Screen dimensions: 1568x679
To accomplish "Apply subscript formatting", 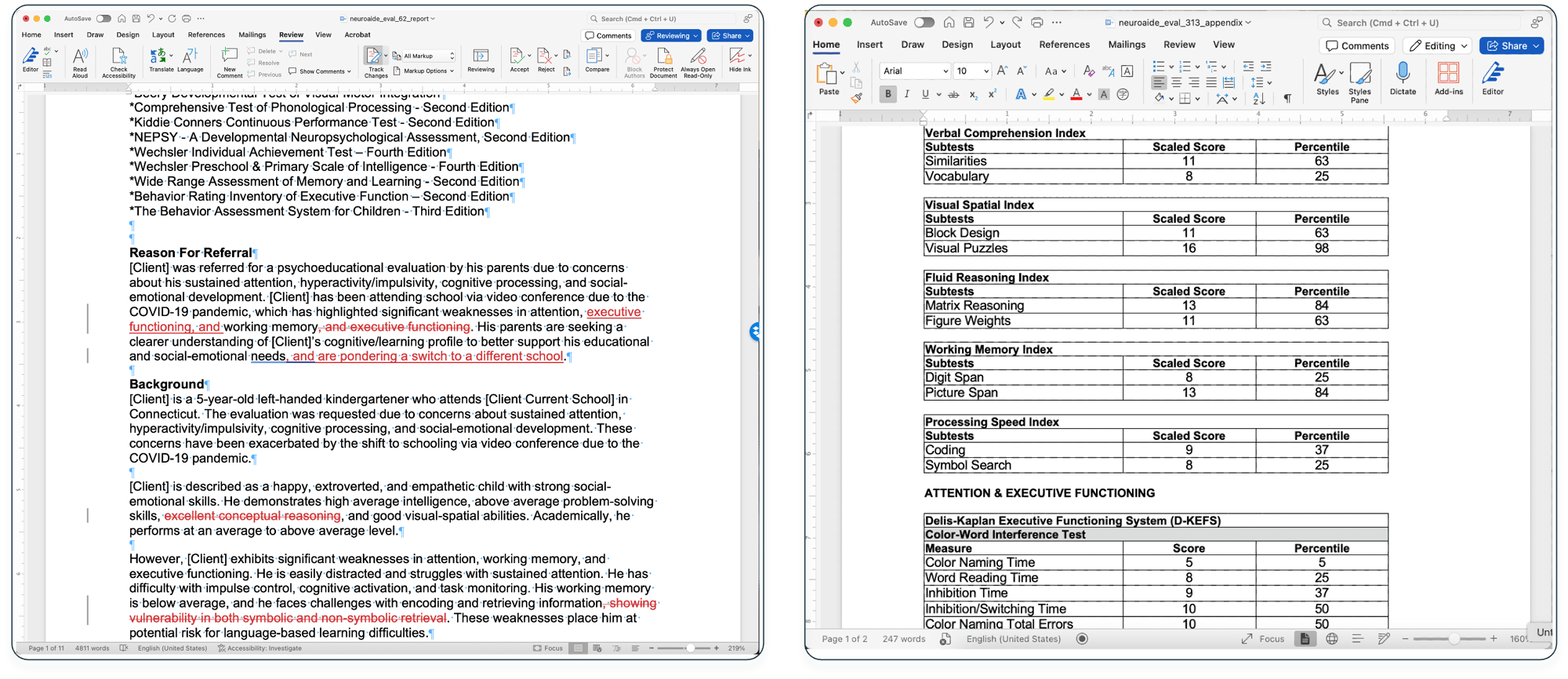I will 973,94.
